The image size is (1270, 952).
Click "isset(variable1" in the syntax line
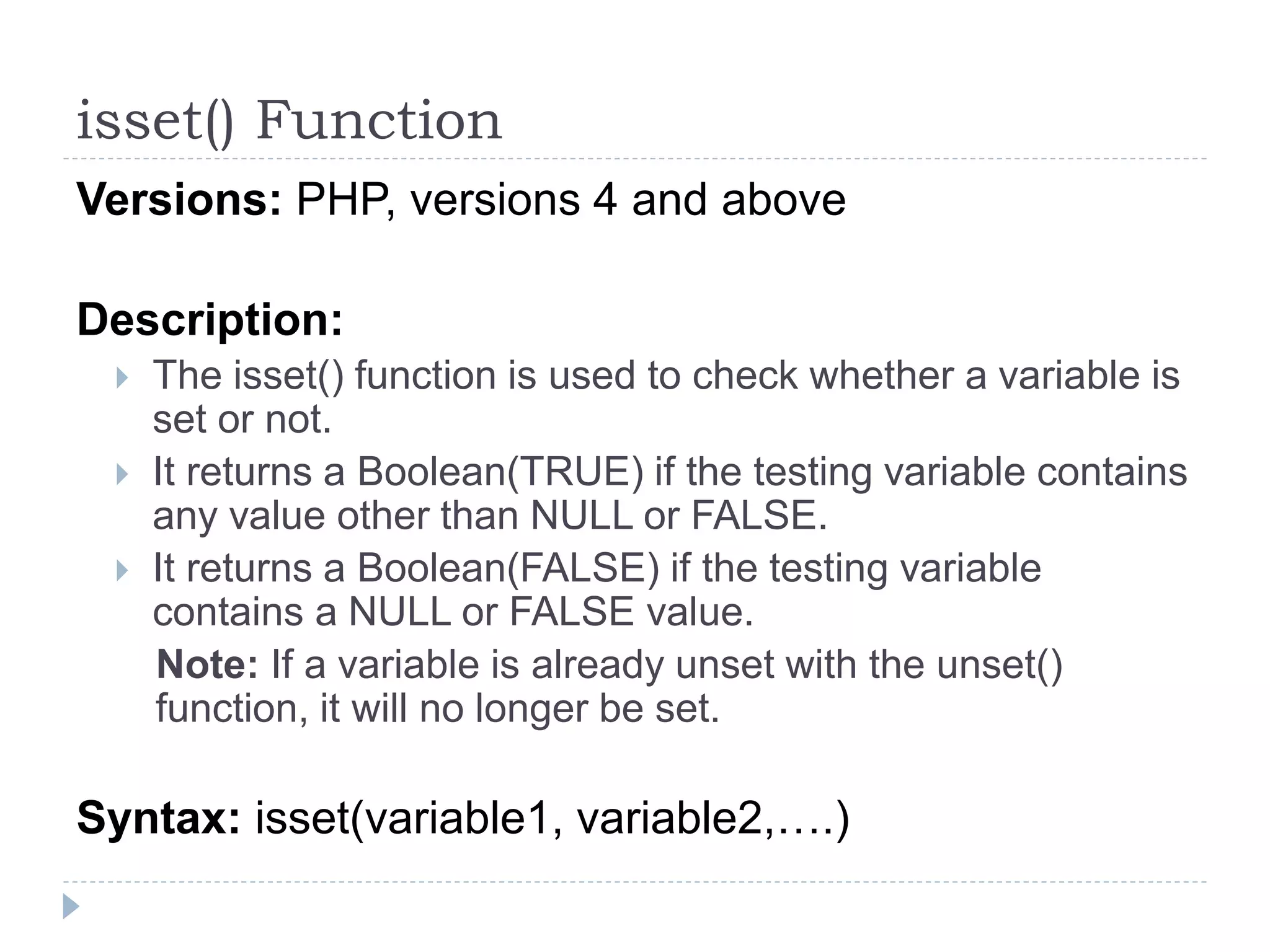(x=403, y=818)
